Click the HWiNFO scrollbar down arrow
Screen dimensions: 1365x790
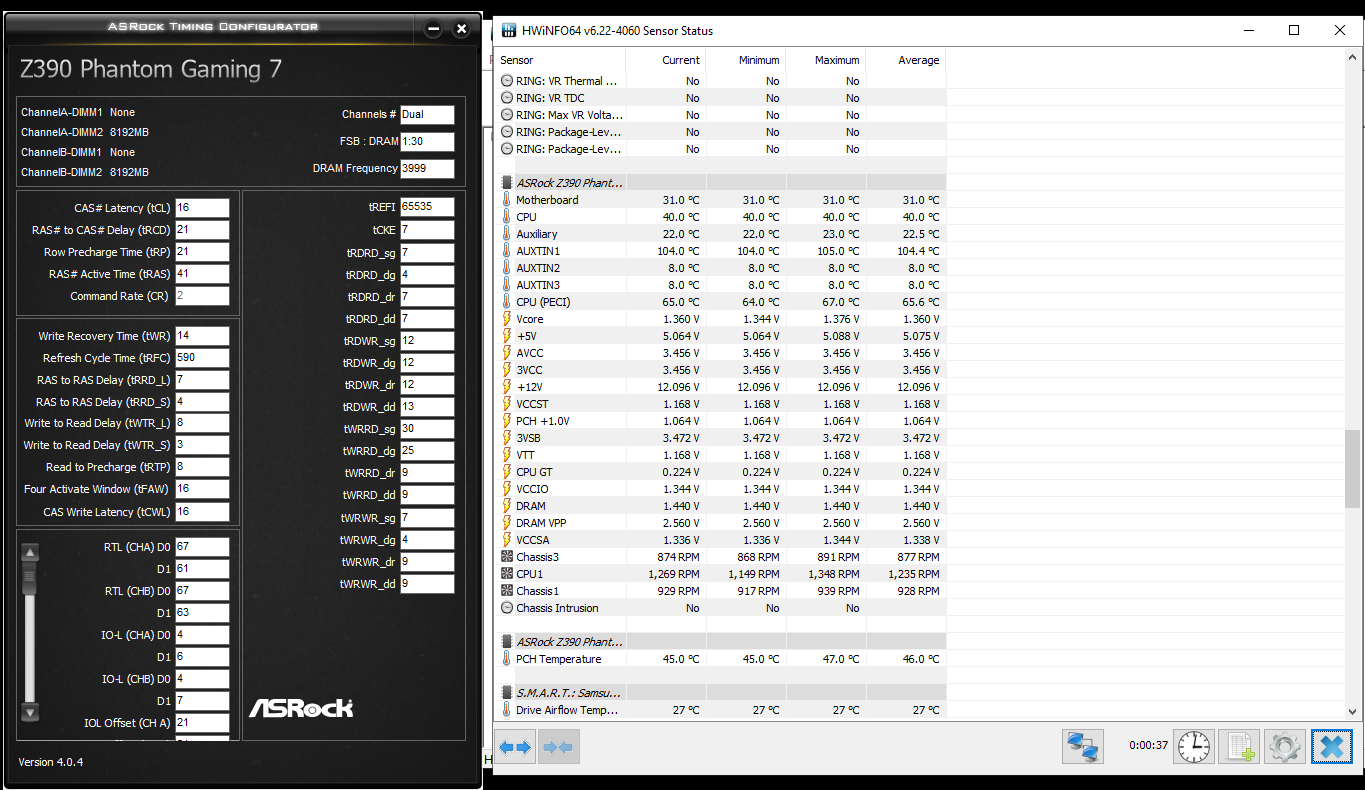point(1353,710)
